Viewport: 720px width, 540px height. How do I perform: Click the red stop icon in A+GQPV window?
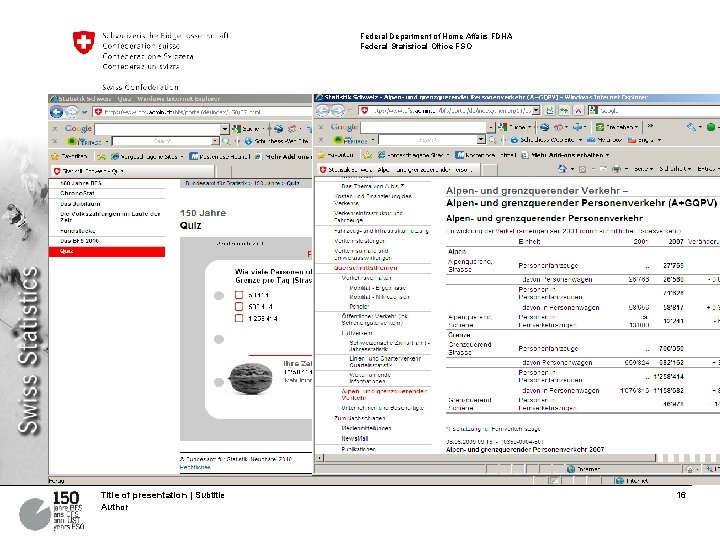[578, 110]
